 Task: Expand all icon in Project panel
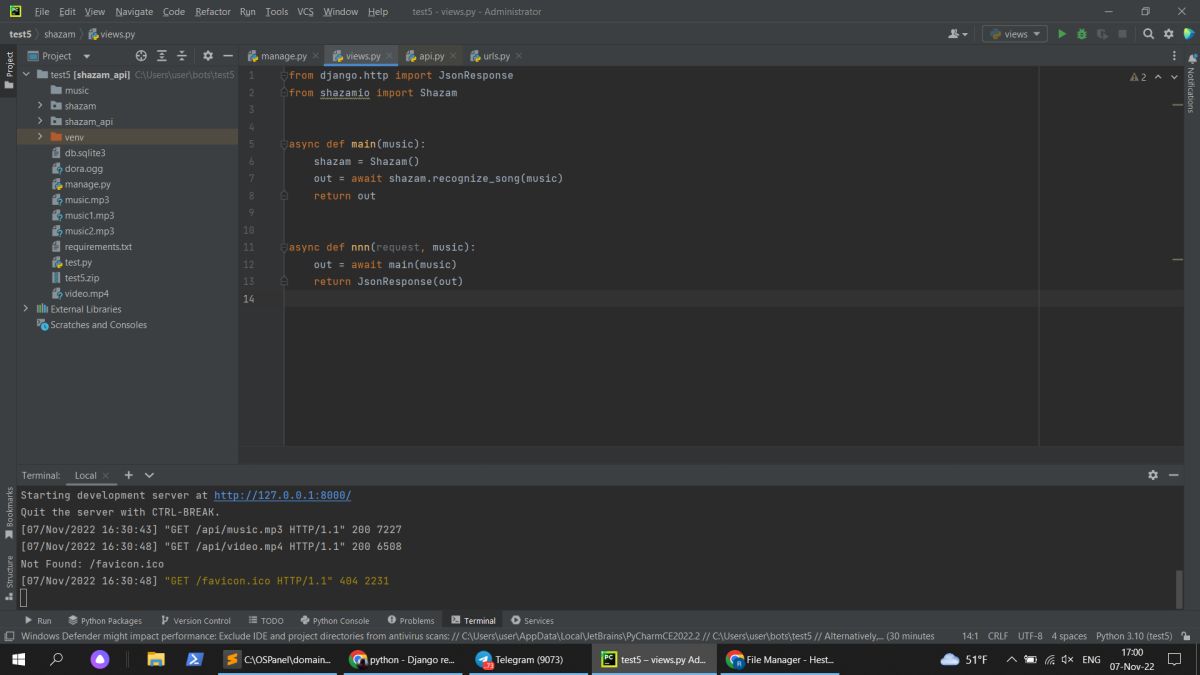[162, 56]
